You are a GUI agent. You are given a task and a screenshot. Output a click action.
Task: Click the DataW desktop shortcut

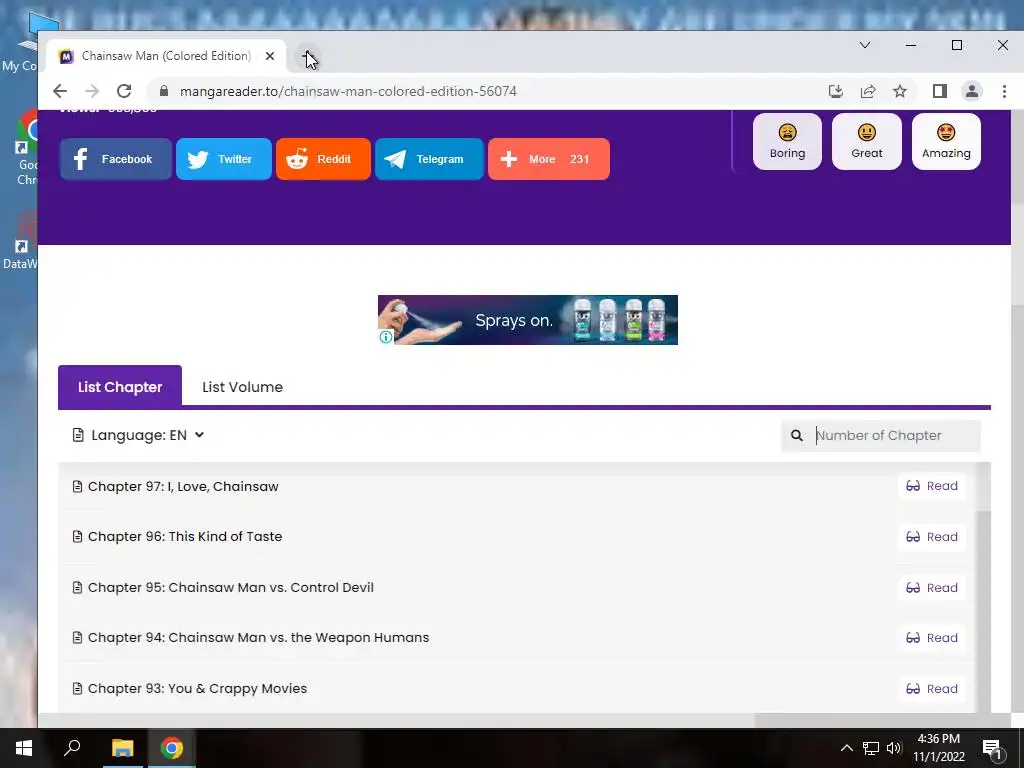21,240
